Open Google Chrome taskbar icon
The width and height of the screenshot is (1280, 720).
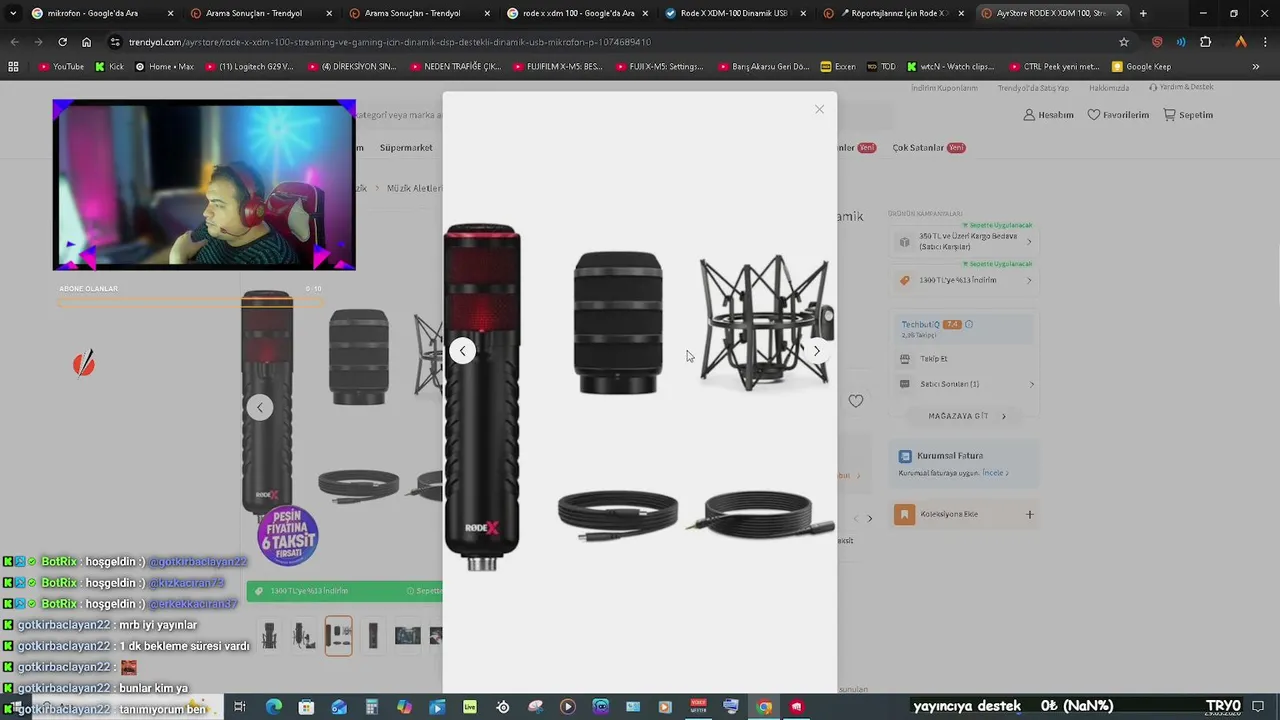(764, 707)
